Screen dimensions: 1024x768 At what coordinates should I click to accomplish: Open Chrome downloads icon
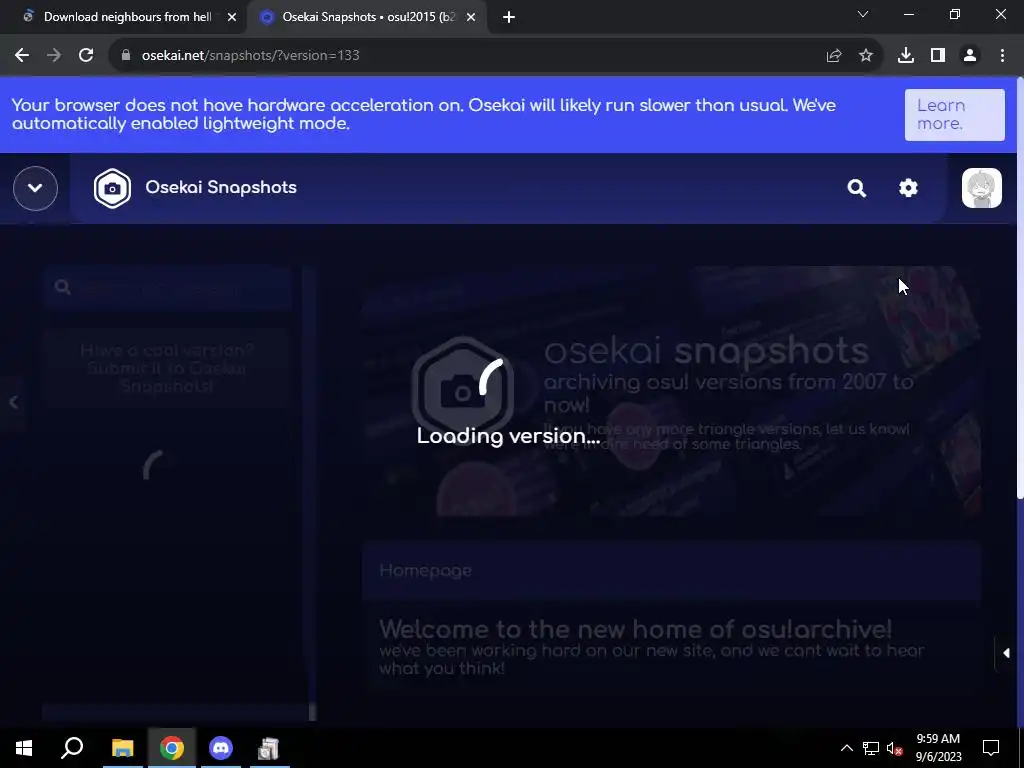pyautogui.click(x=905, y=56)
